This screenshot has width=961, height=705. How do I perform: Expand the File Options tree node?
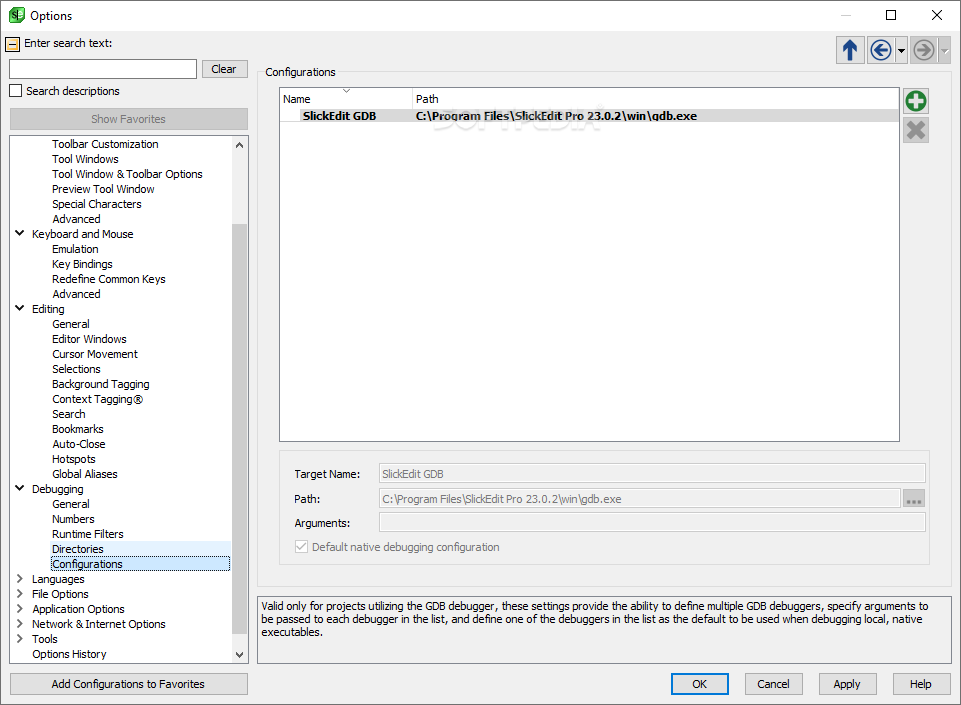[20, 593]
